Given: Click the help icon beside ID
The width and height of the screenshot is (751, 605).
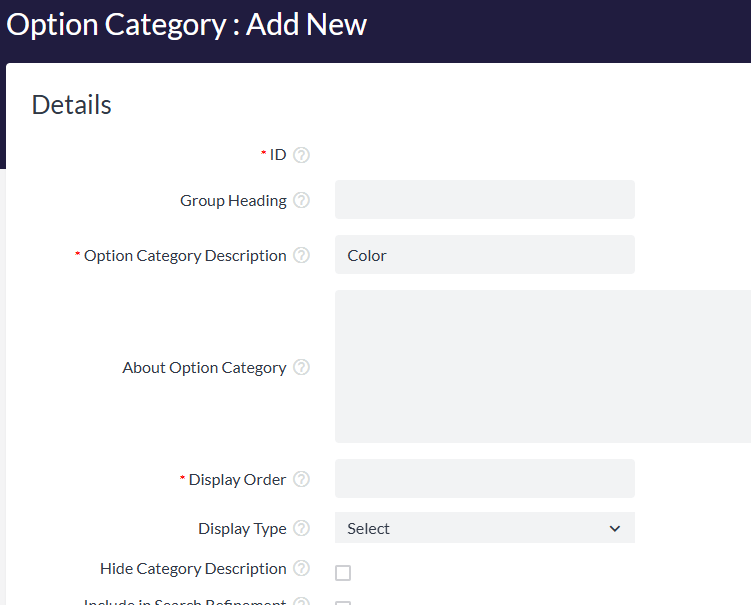Looking at the screenshot, I should click(x=301, y=155).
